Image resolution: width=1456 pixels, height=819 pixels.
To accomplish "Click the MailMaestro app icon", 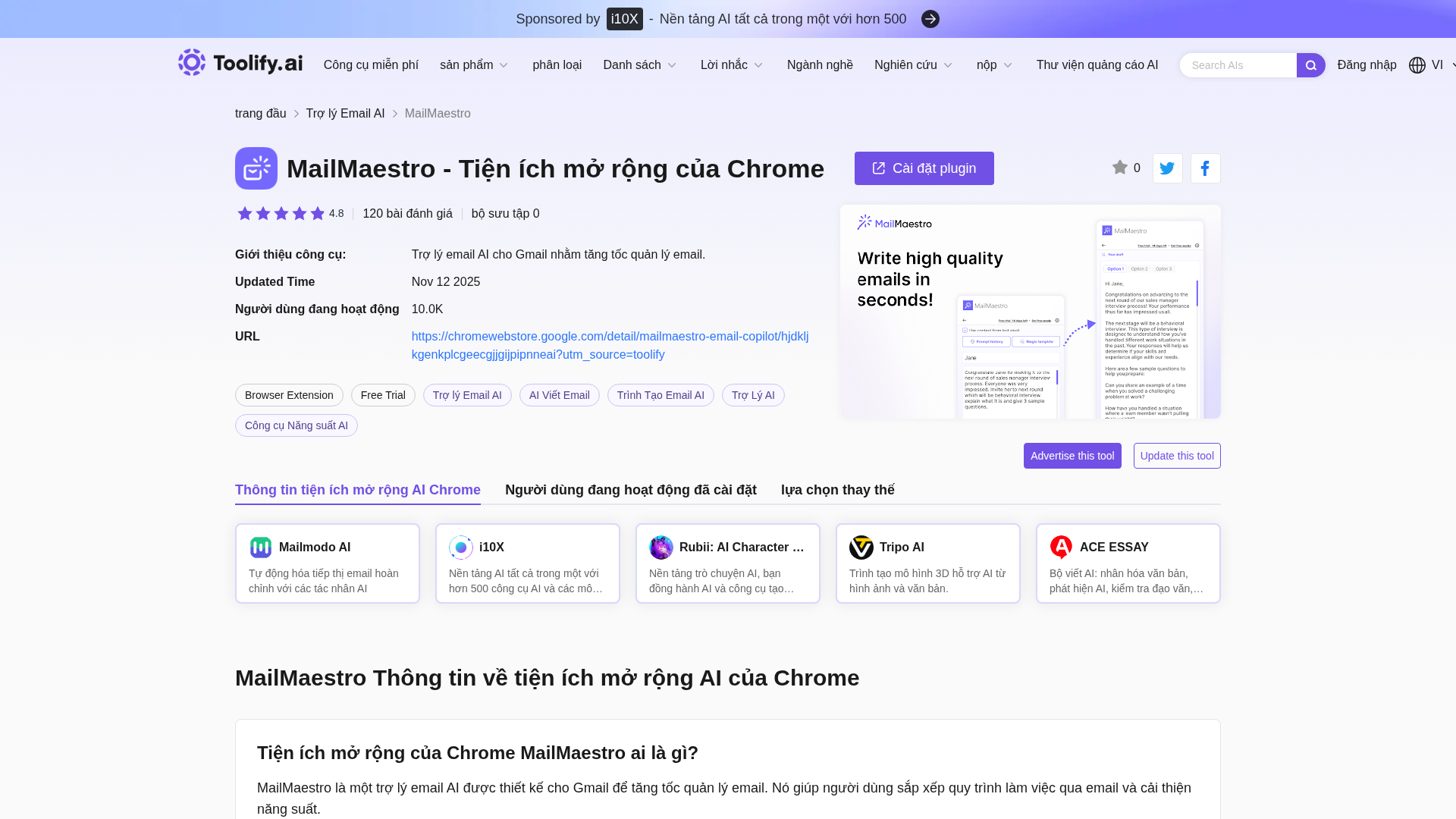I will click(x=256, y=168).
